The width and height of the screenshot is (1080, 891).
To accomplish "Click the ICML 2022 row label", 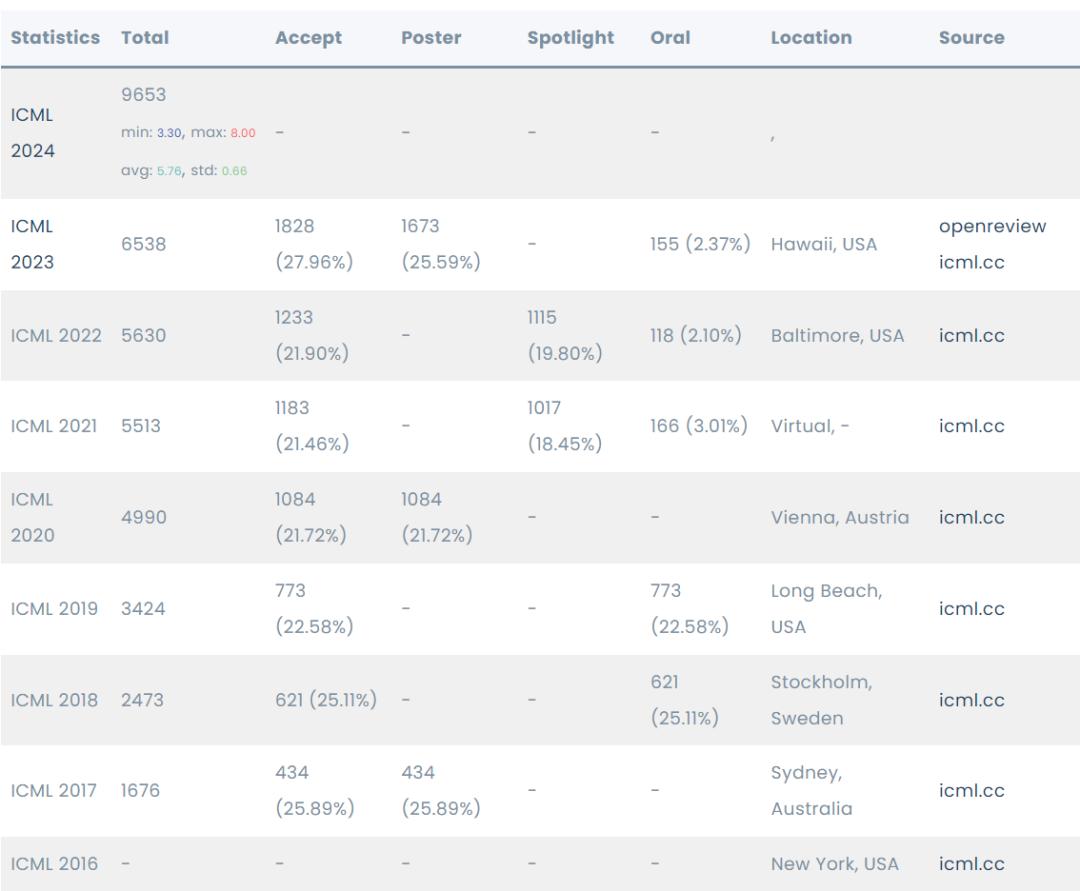I will coord(56,335).
